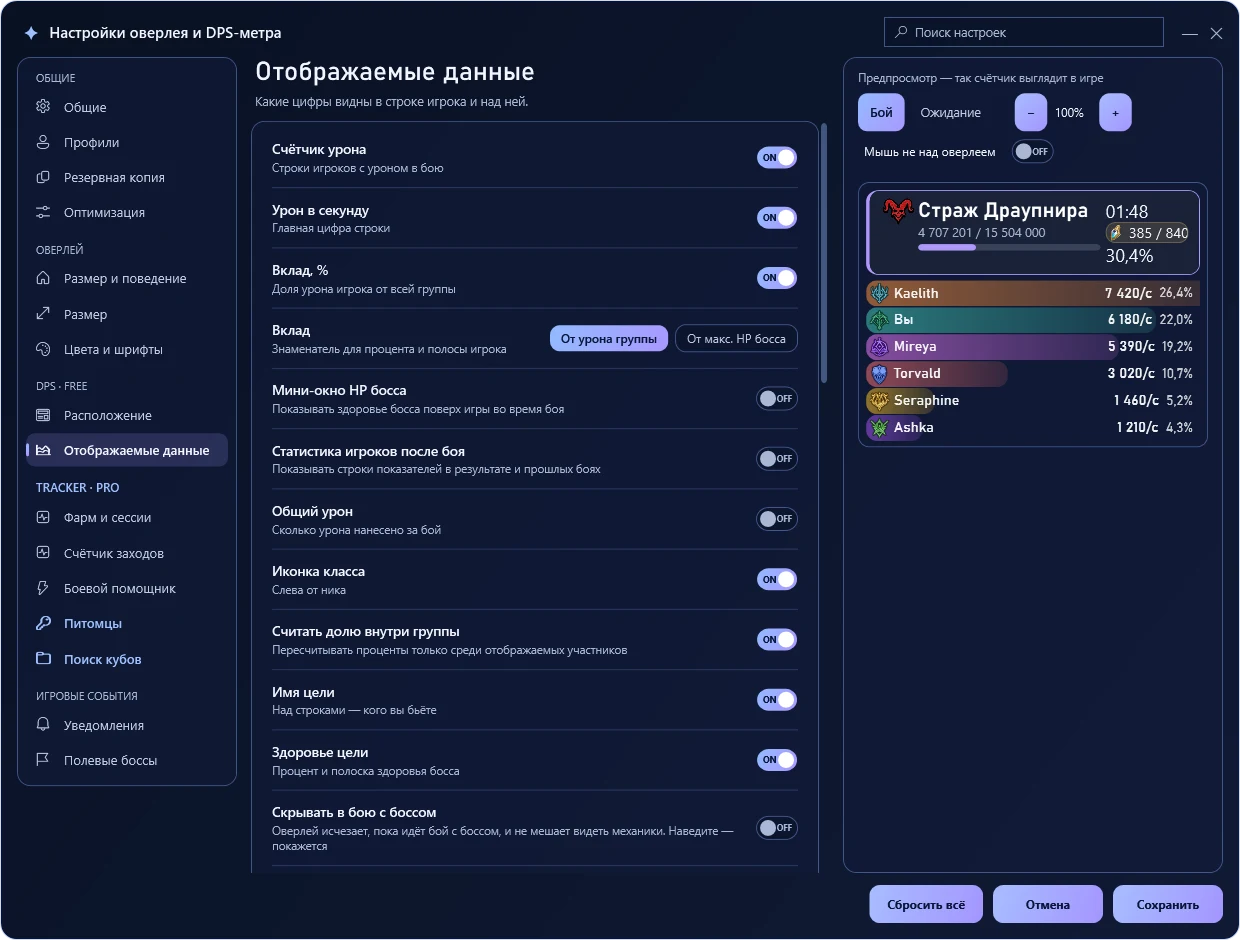Enable the Мини-окно HP босса toggle
This screenshot has width=1240, height=940.
tap(777, 398)
